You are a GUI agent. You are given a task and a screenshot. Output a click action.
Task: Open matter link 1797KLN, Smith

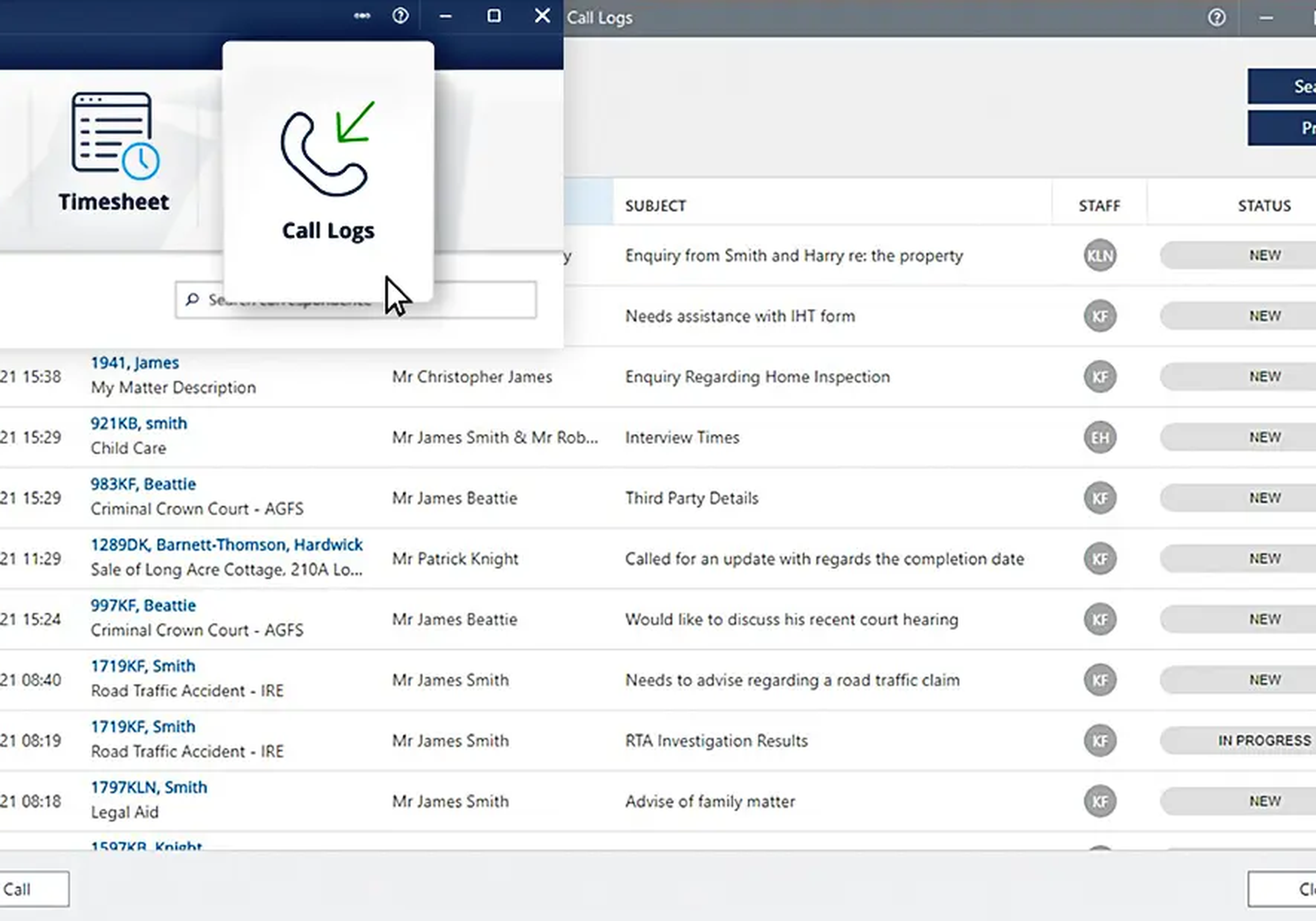149,787
